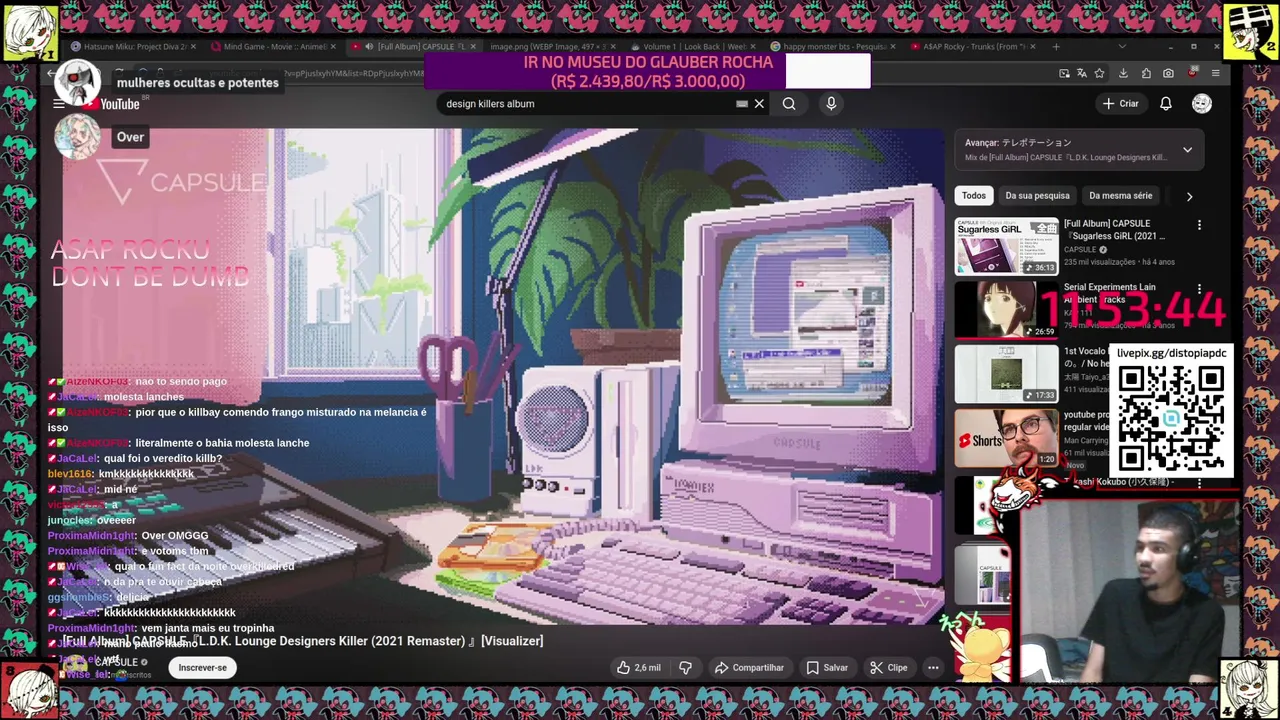
Task: Bookmark page with star icon
Action: (x=1099, y=73)
